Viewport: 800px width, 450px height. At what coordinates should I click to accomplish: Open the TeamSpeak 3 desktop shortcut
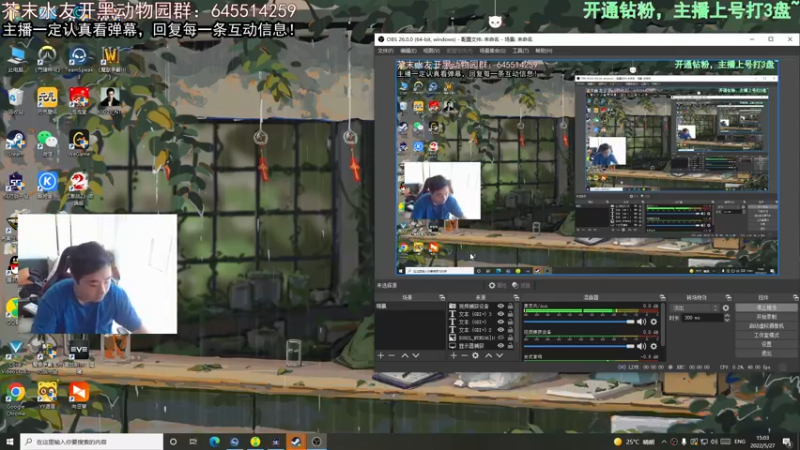tap(79, 60)
